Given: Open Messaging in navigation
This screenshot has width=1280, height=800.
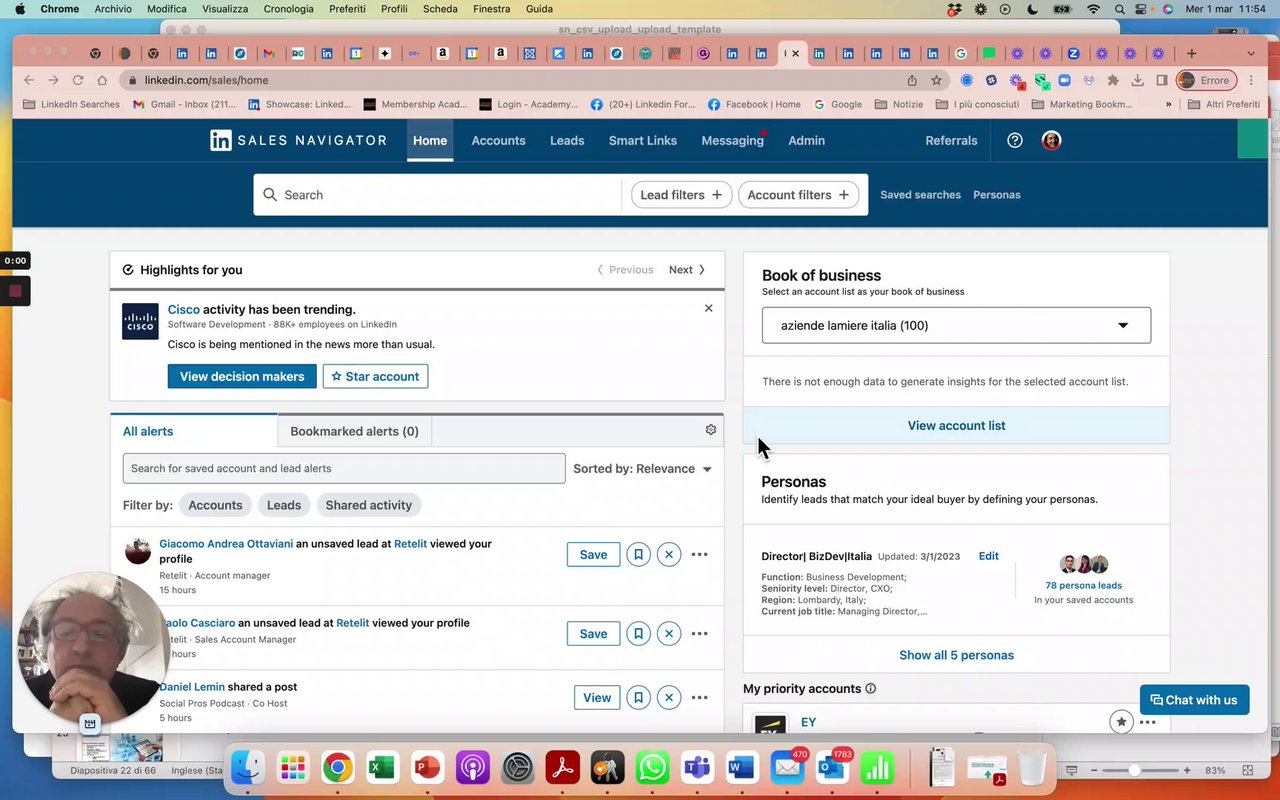Looking at the screenshot, I should click(x=732, y=140).
